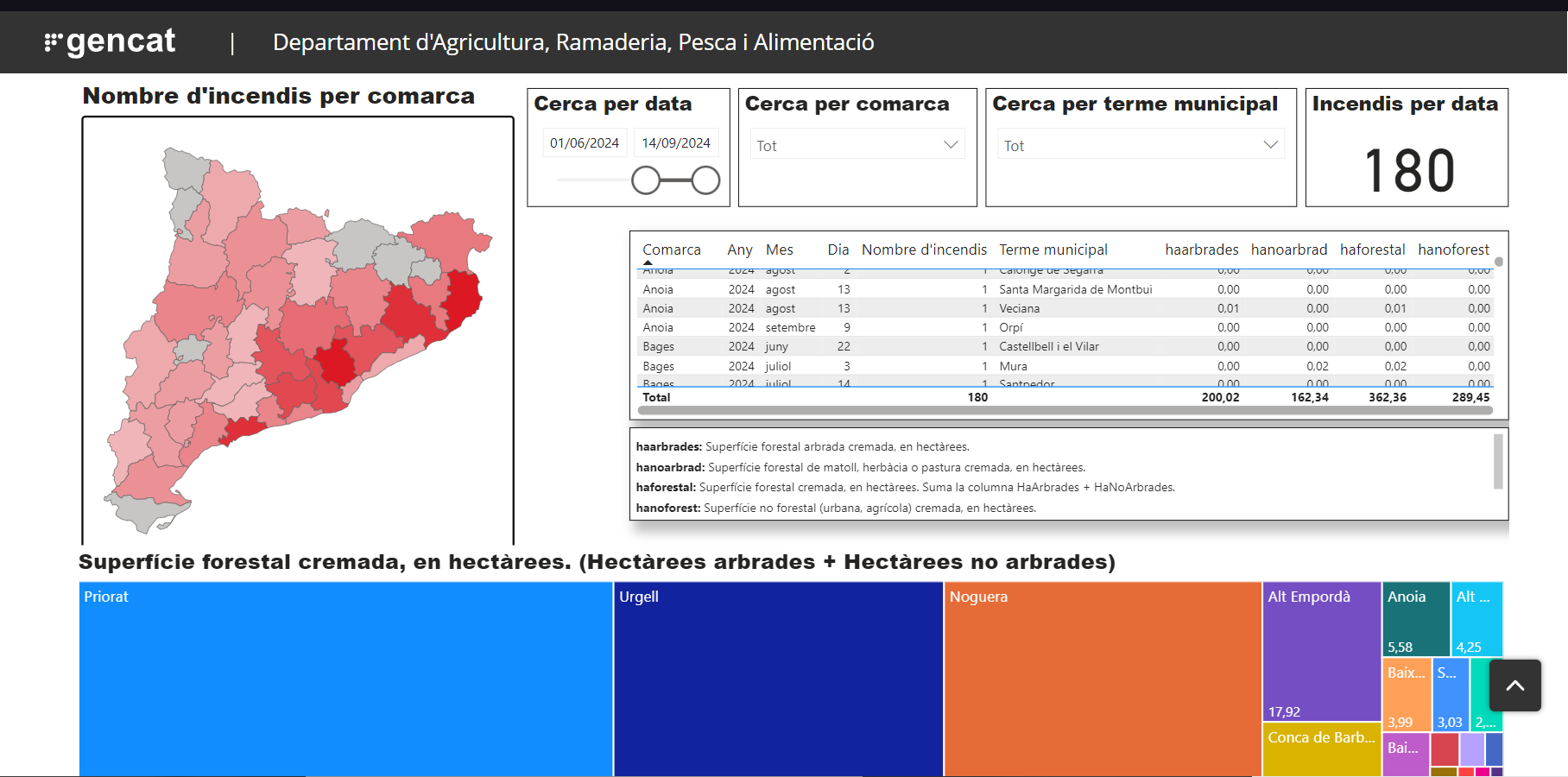Select the Alt Empordà treemap tile
1568x777 pixels.
pyautogui.click(x=1321, y=652)
